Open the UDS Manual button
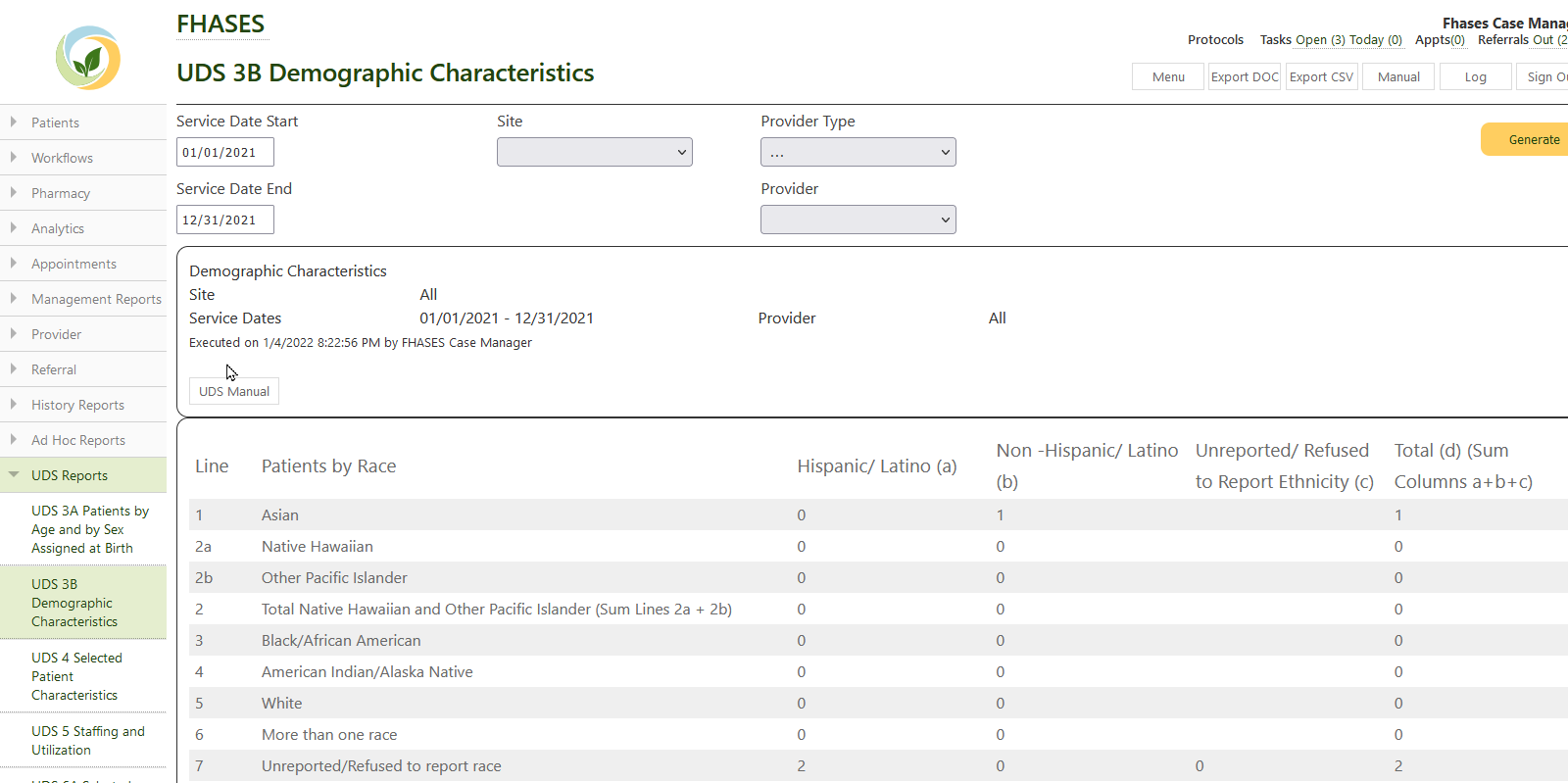This screenshot has width=1568, height=783. click(x=234, y=391)
